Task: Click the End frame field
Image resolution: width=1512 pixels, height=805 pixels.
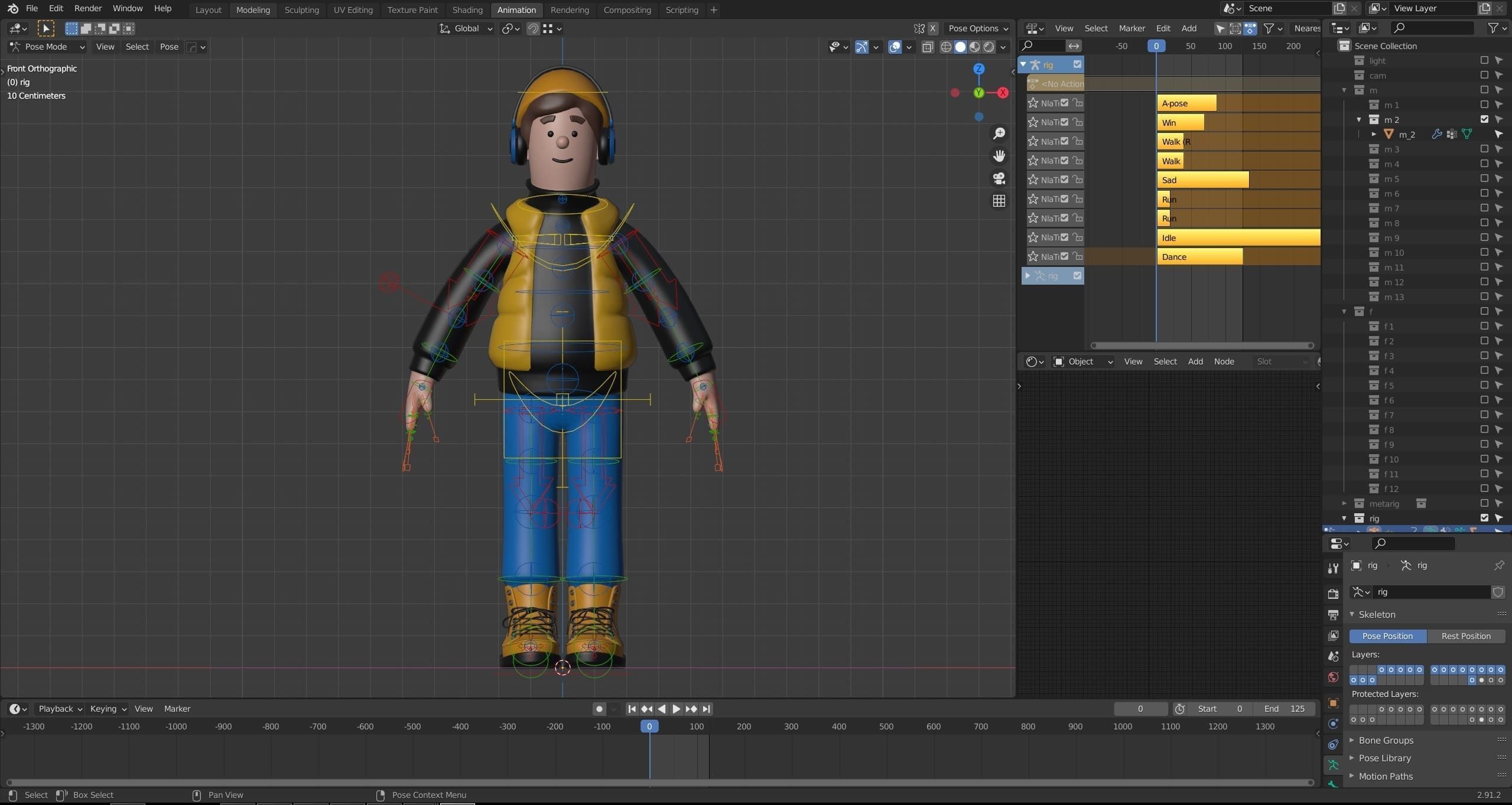Action: 1283,709
